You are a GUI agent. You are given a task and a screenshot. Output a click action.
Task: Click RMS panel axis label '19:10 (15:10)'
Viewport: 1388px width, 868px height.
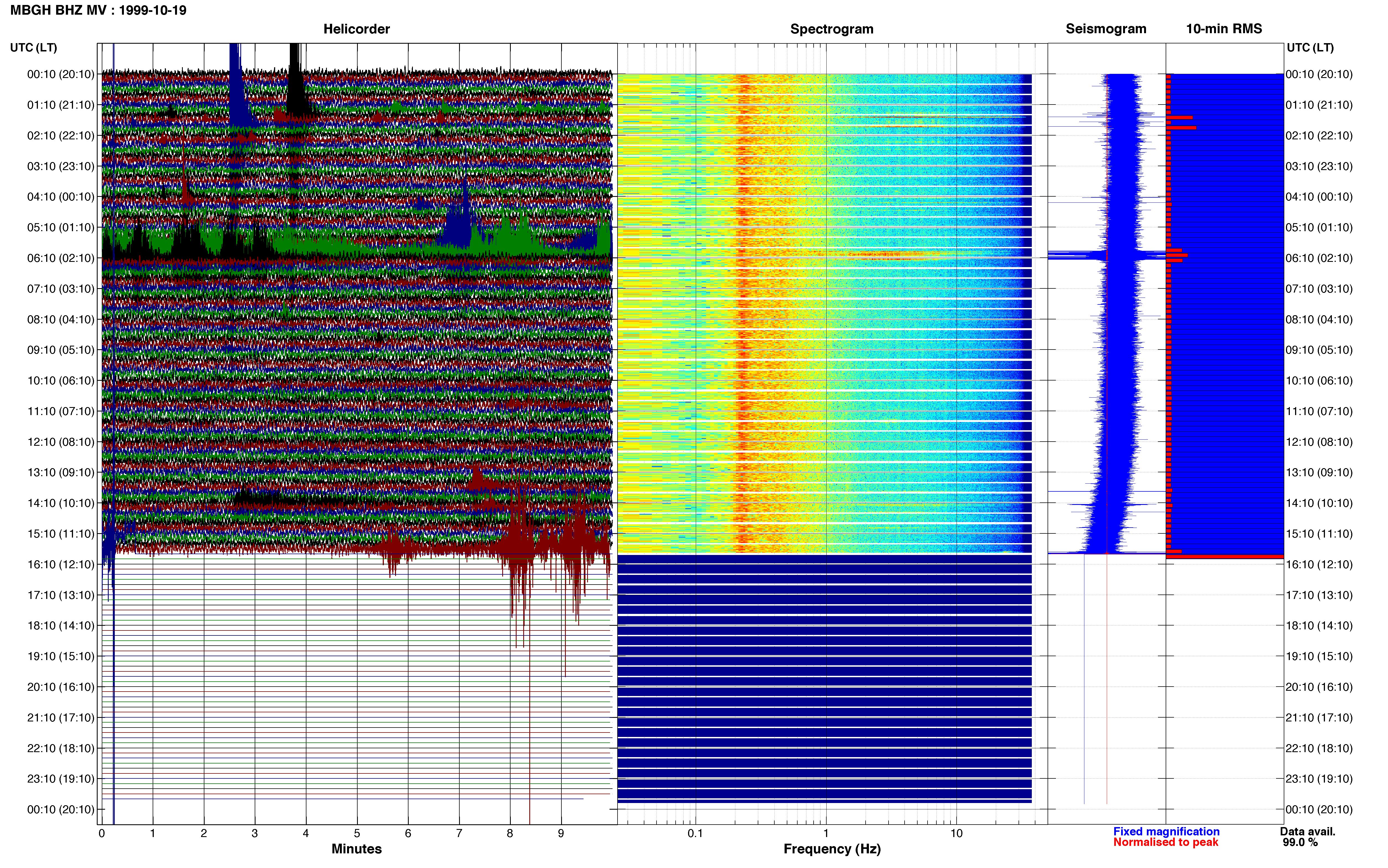tap(1319, 656)
